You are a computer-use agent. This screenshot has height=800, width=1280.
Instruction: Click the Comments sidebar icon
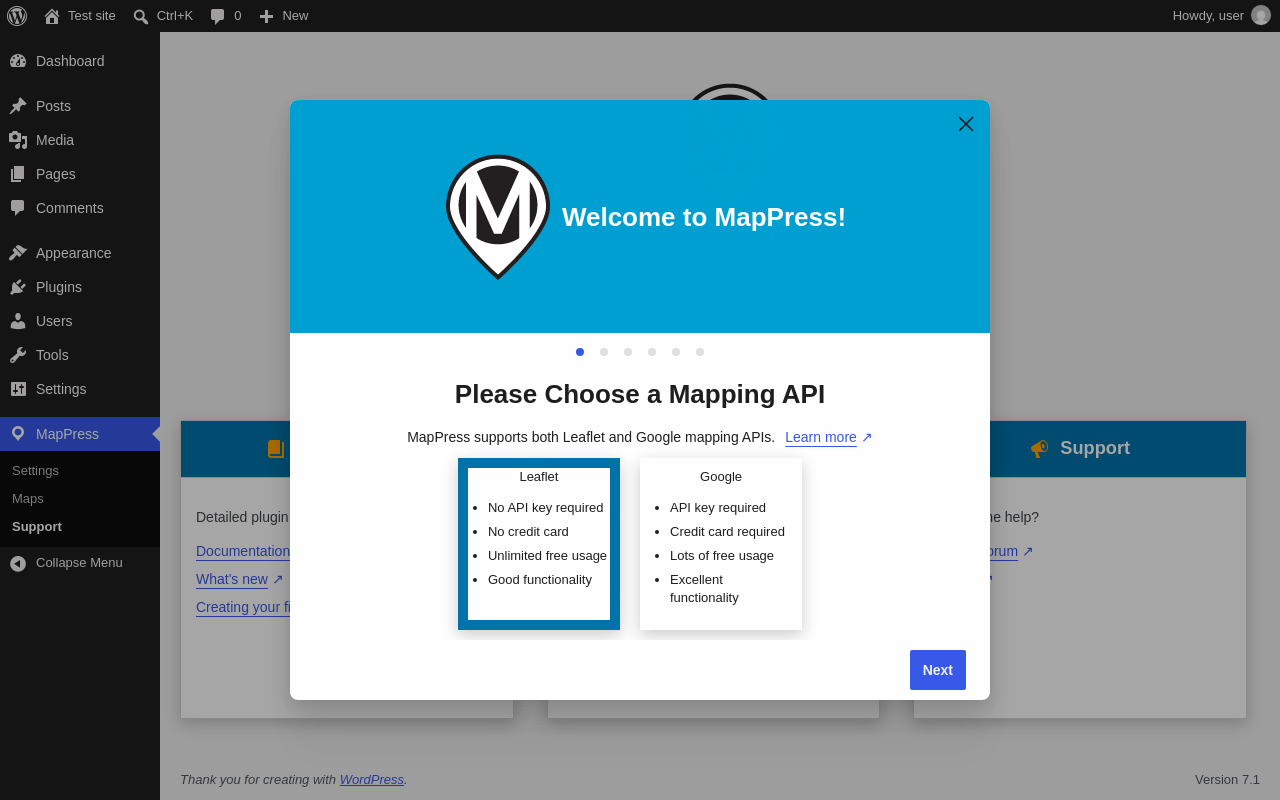(x=18, y=208)
